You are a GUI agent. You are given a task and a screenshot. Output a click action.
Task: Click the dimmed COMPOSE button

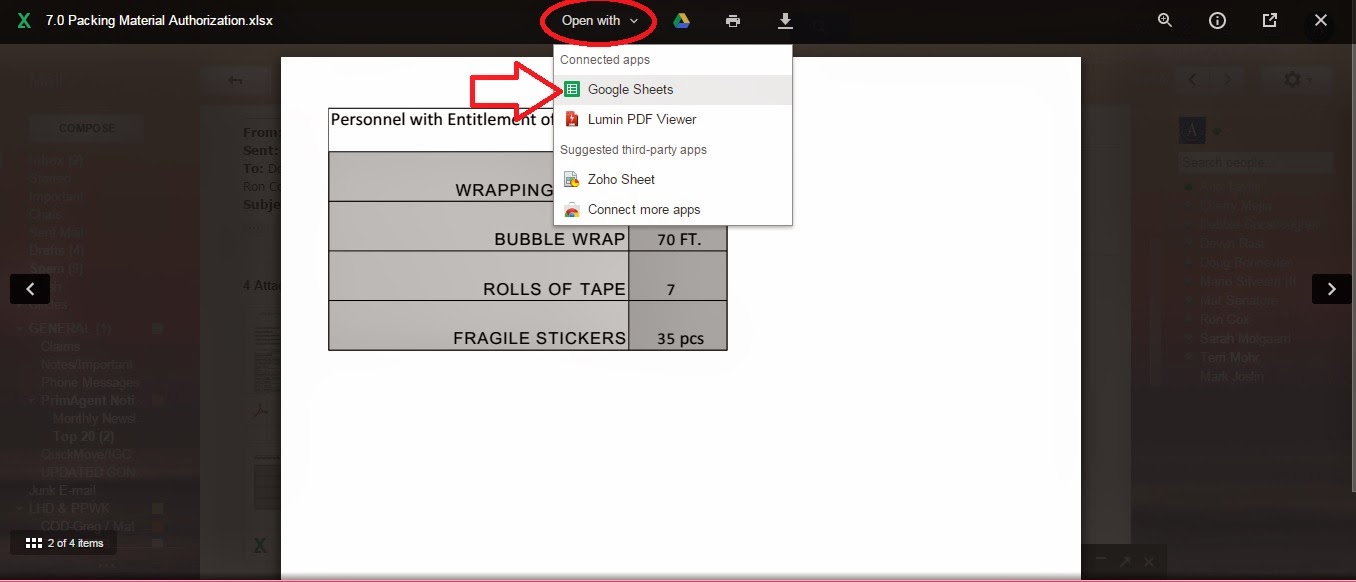pyautogui.click(x=87, y=128)
